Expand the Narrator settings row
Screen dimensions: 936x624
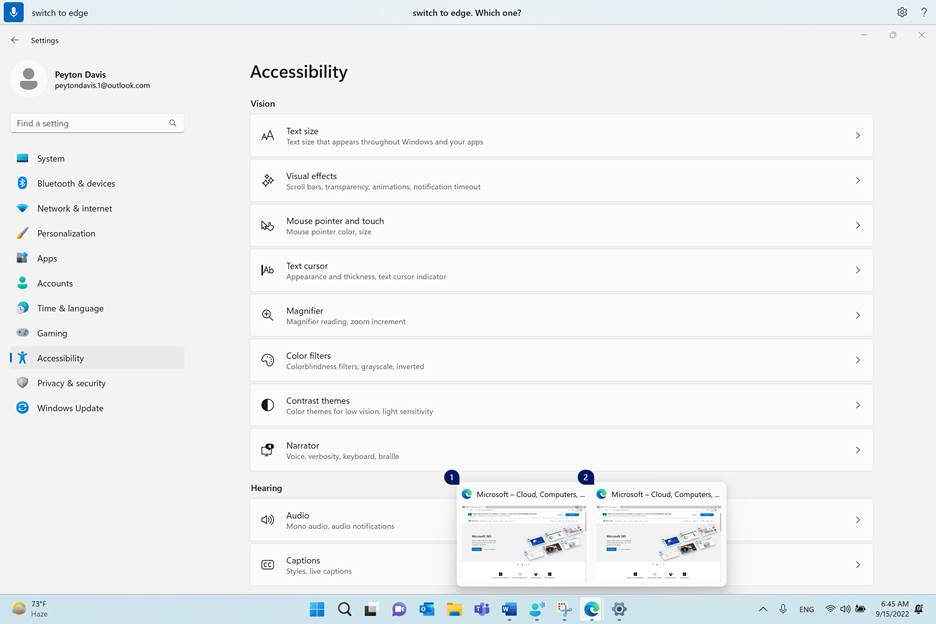pyautogui.click(x=560, y=450)
